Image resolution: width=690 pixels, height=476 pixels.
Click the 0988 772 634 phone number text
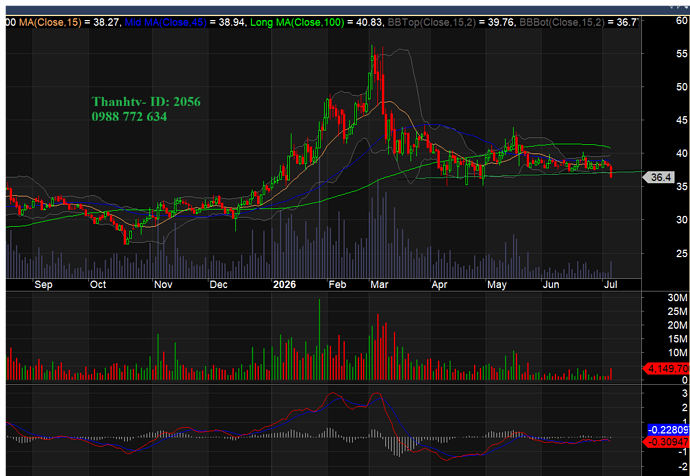point(129,116)
